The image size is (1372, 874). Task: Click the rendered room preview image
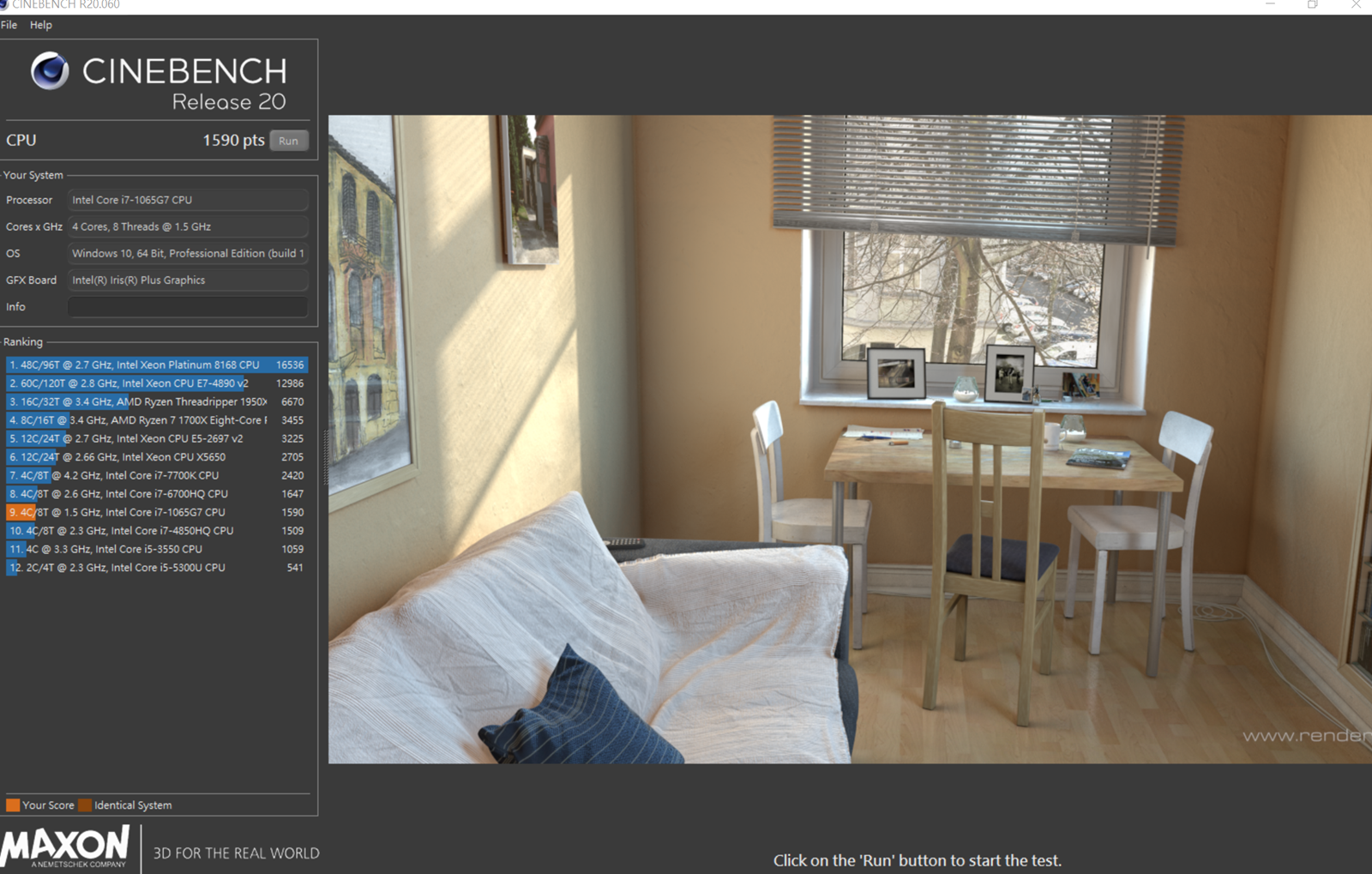point(849,439)
